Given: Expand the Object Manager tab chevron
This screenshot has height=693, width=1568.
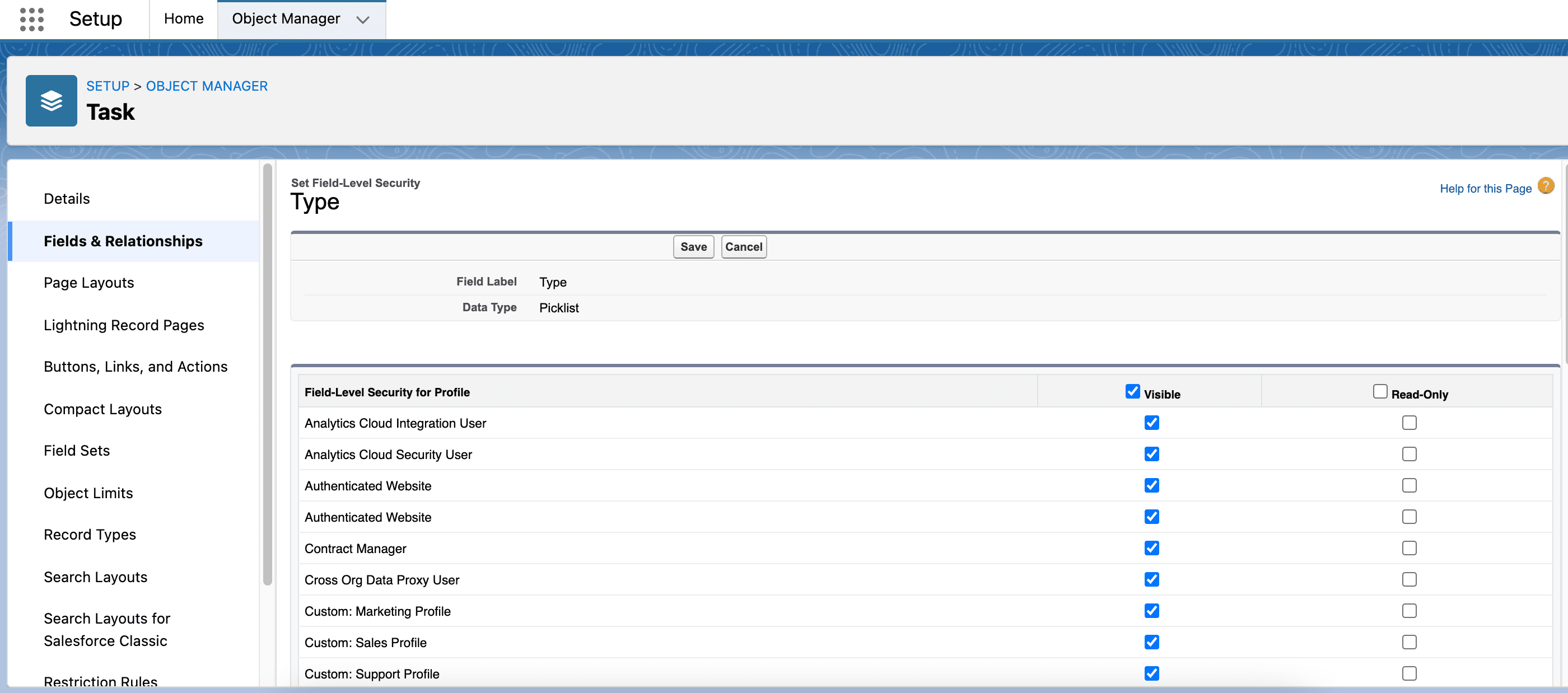Looking at the screenshot, I should tap(363, 20).
